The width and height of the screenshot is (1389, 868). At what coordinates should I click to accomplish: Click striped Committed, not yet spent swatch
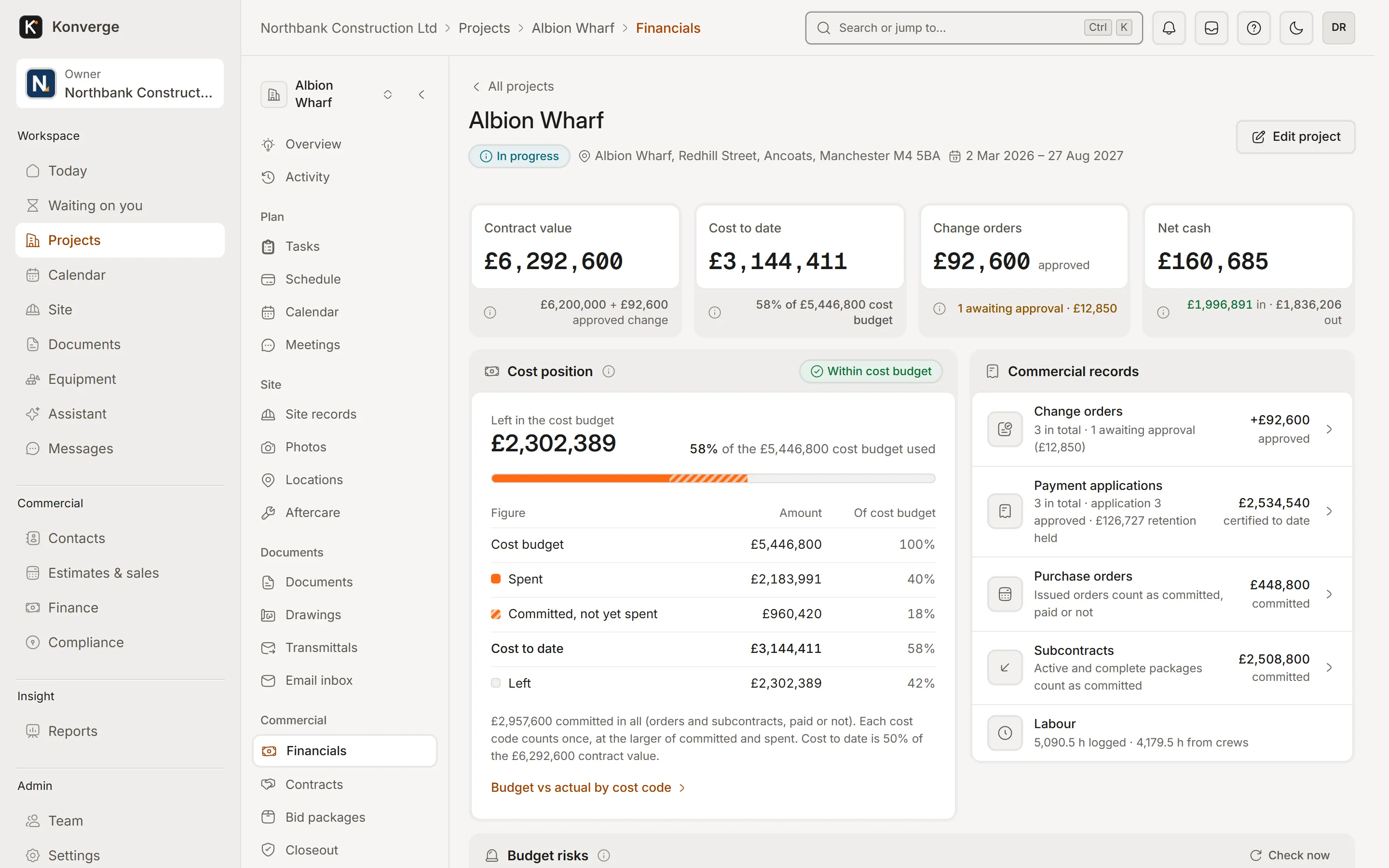[496, 614]
